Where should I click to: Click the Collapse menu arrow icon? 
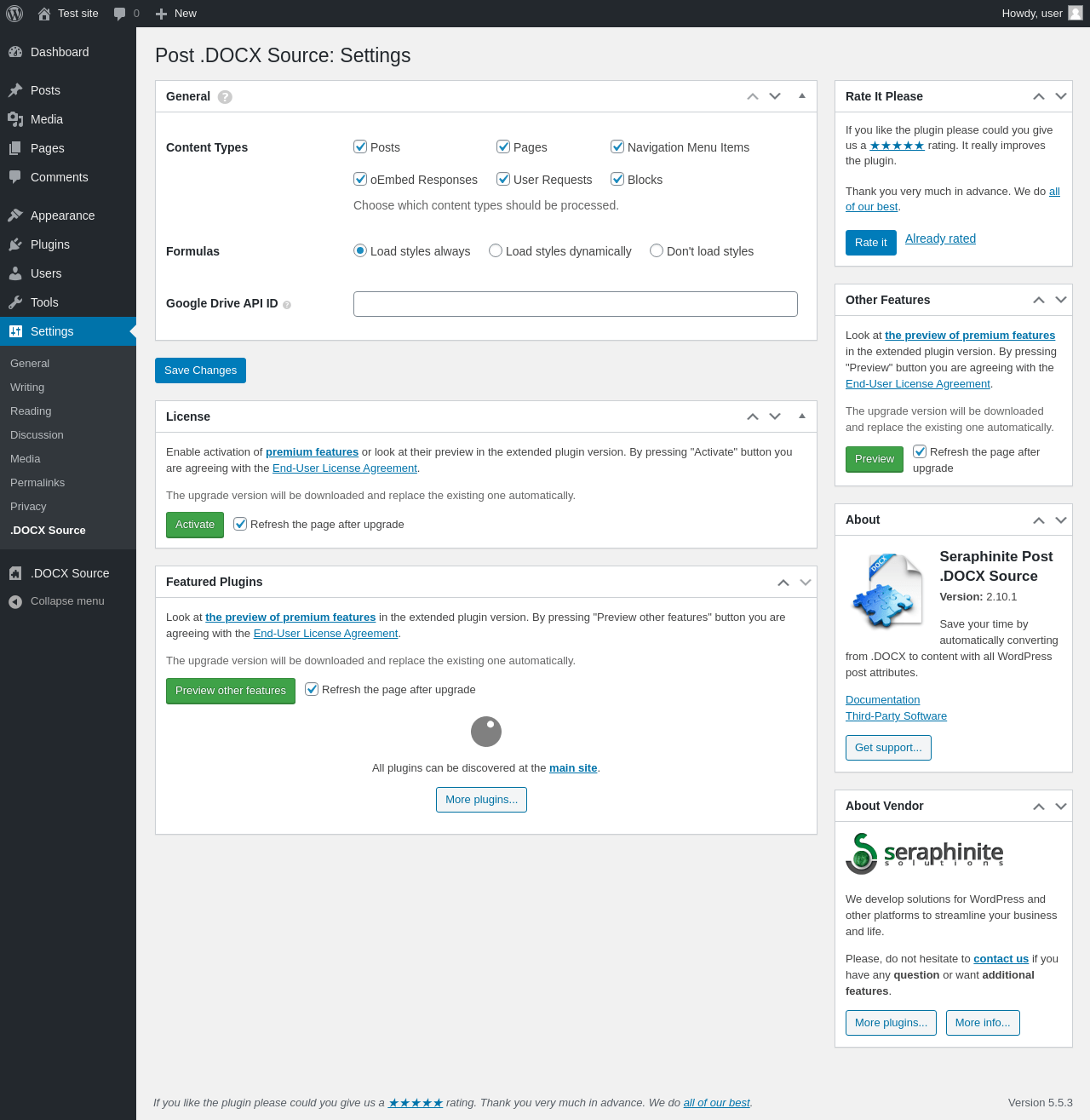click(x=15, y=602)
